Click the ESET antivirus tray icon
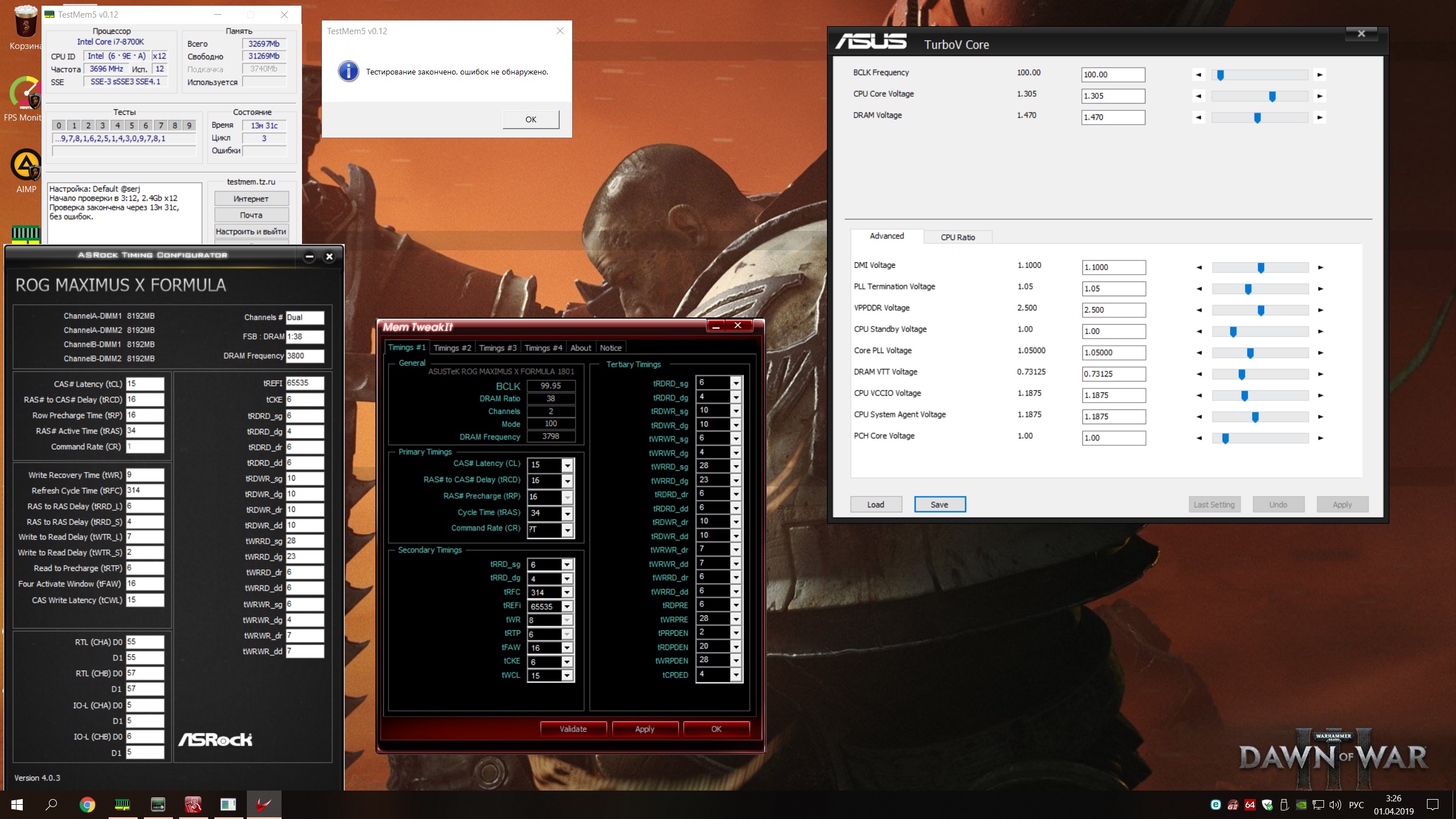Screen dimensions: 1456x819 pyautogui.click(x=1216, y=805)
